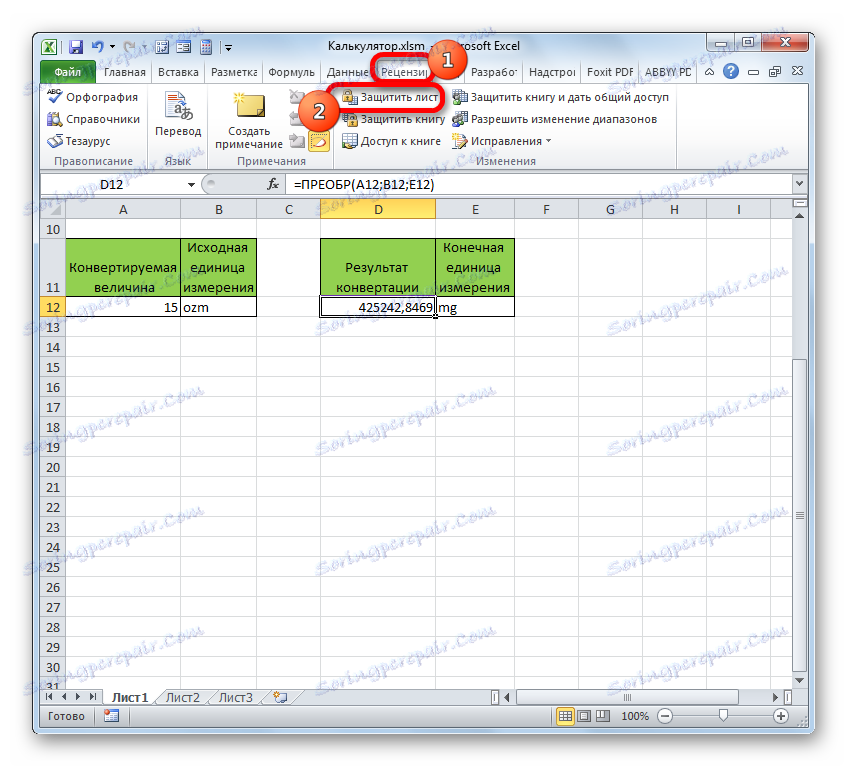
Task: Select cell A12 with value 15
Action: click(x=123, y=307)
